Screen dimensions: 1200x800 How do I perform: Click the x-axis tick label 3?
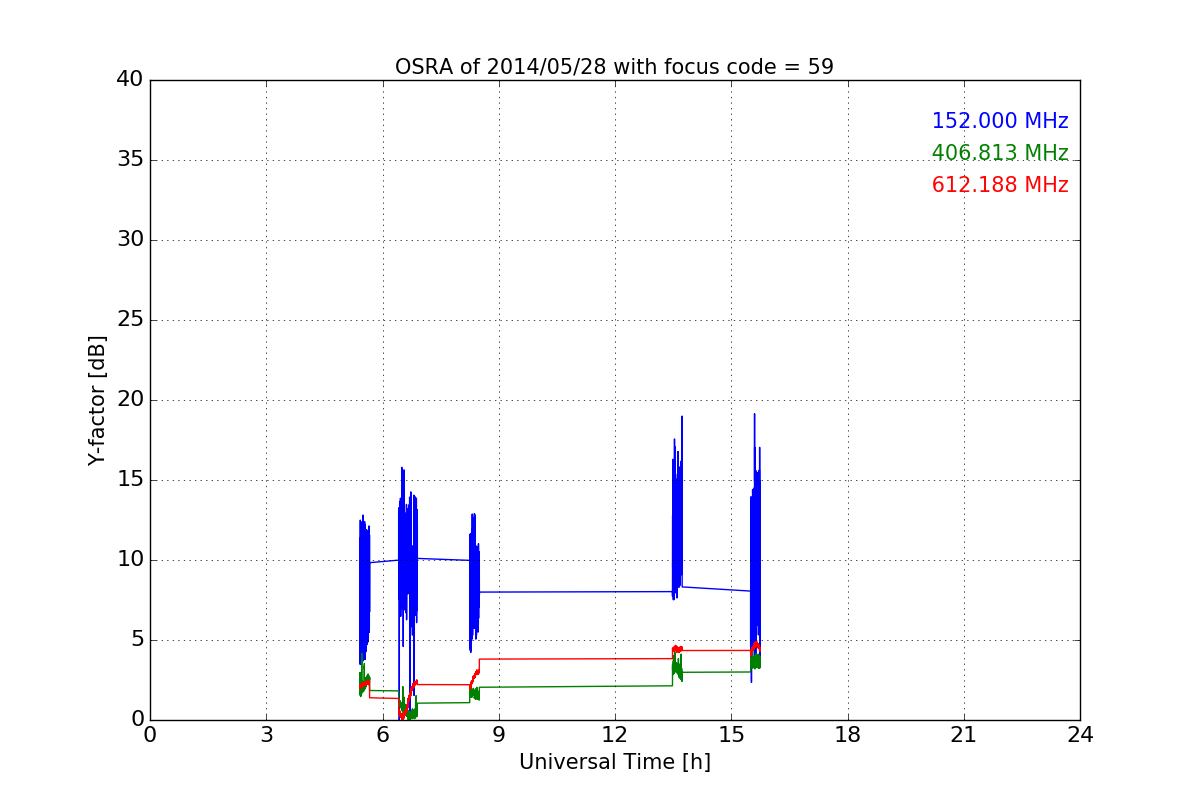coord(266,734)
